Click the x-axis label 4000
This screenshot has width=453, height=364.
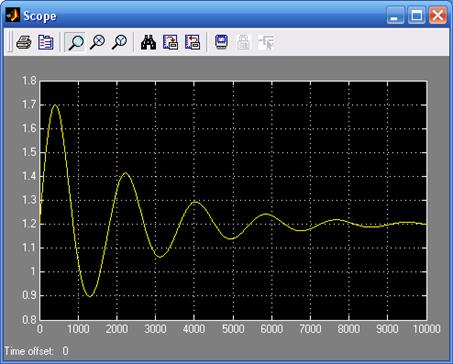tap(194, 329)
